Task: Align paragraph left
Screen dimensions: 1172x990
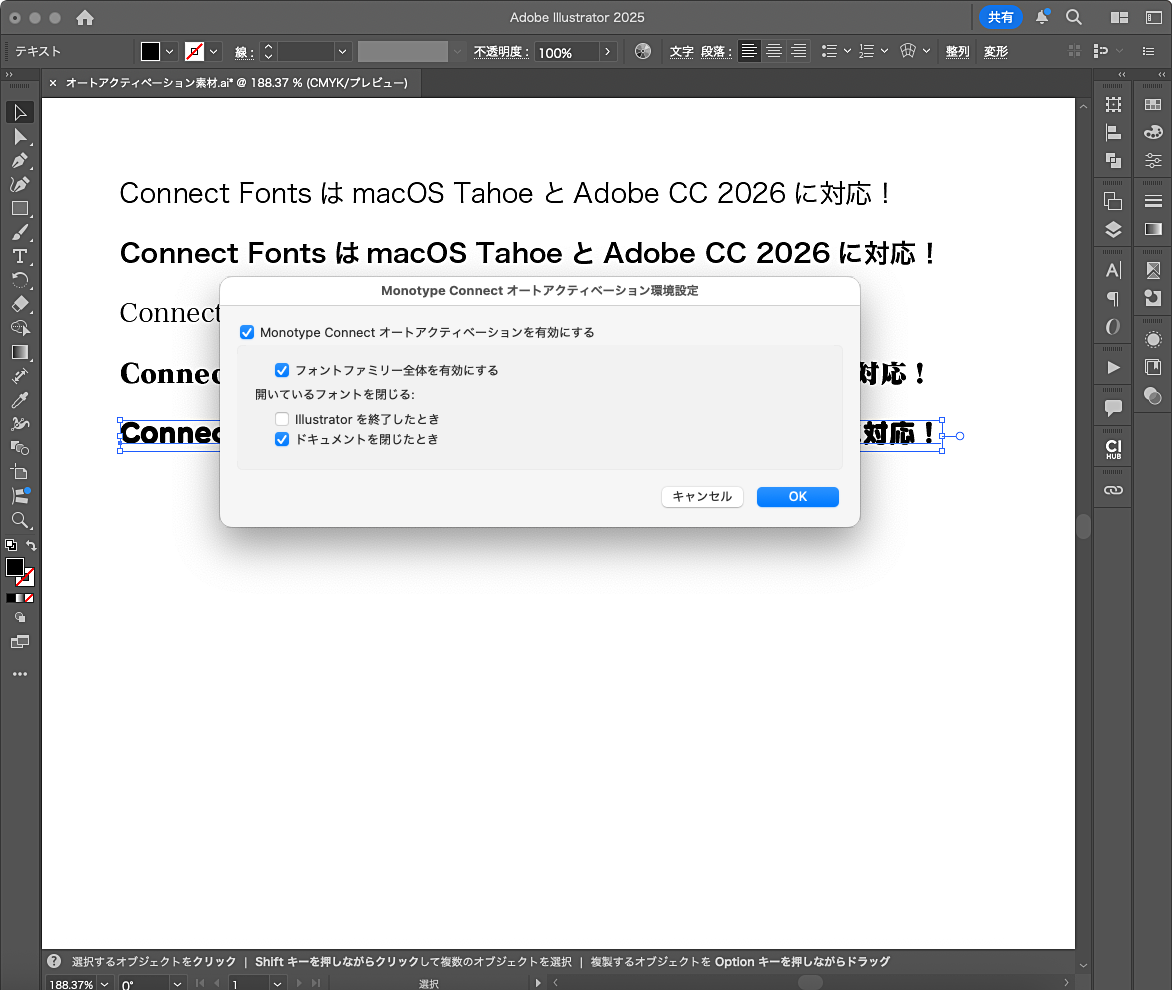Action: pyautogui.click(x=749, y=51)
